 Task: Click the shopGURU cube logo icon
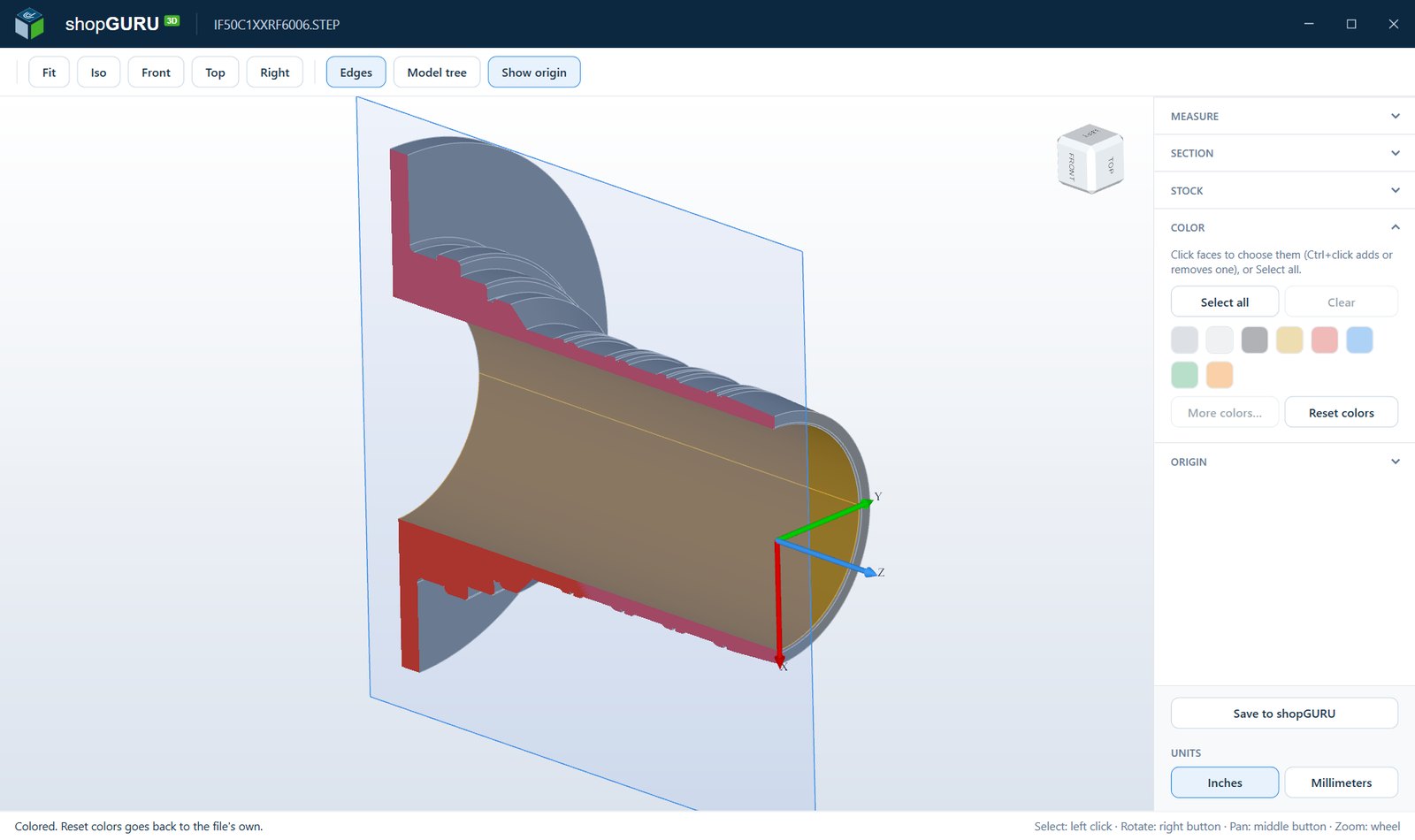(x=29, y=24)
